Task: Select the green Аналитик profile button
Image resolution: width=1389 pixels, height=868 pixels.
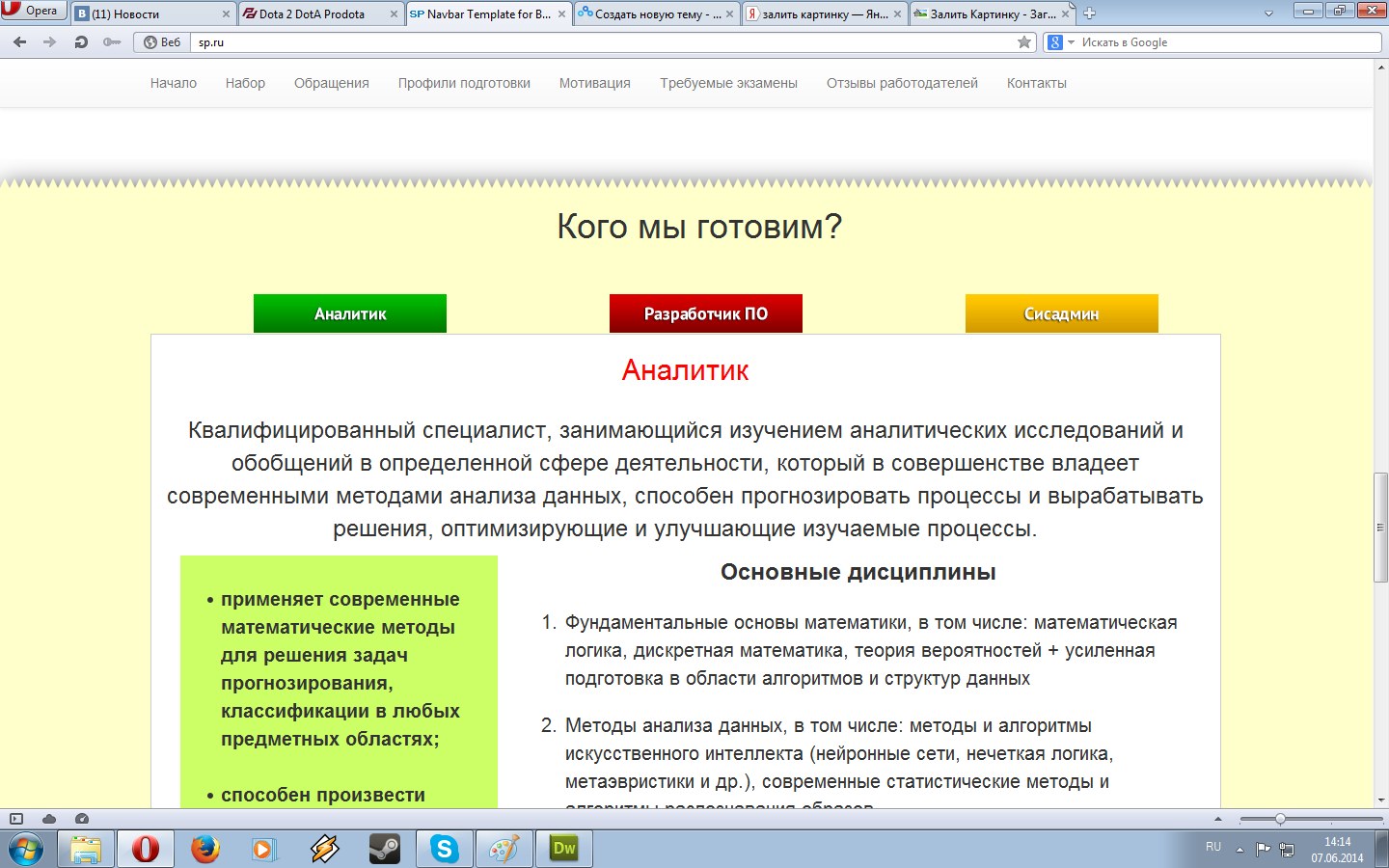Action: coord(350,313)
